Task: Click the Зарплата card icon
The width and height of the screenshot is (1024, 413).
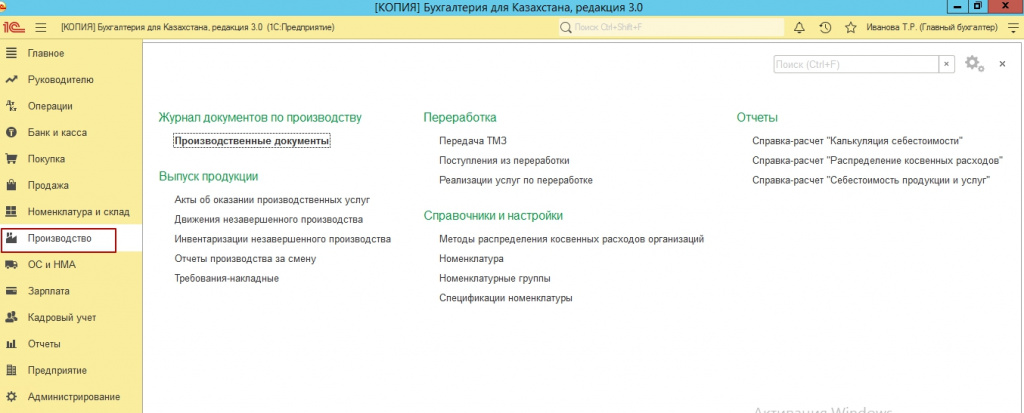Action: pyautogui.click(x=11, y=291)
